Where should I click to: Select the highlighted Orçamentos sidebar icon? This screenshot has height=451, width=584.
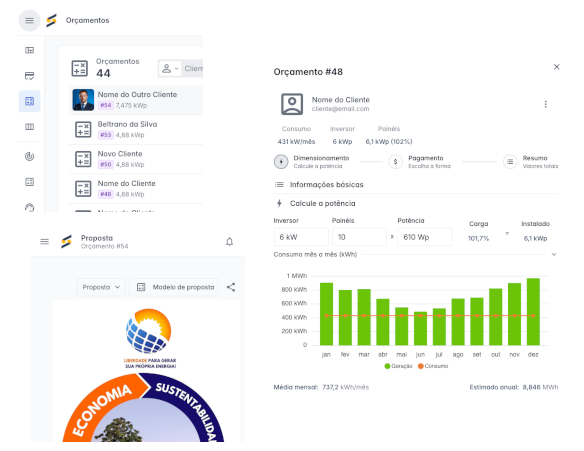(x=29, y=101)
